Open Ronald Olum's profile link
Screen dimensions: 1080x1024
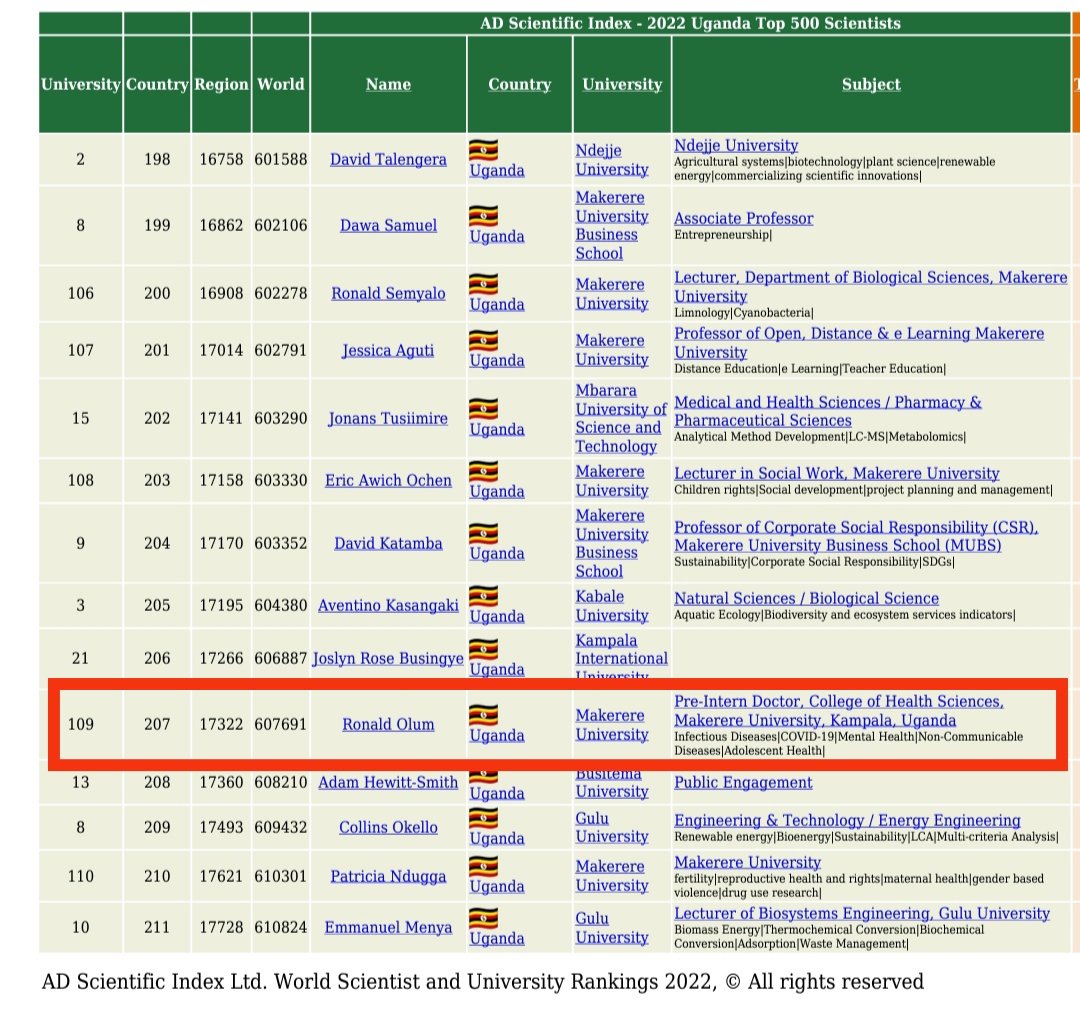coord(388,724)
